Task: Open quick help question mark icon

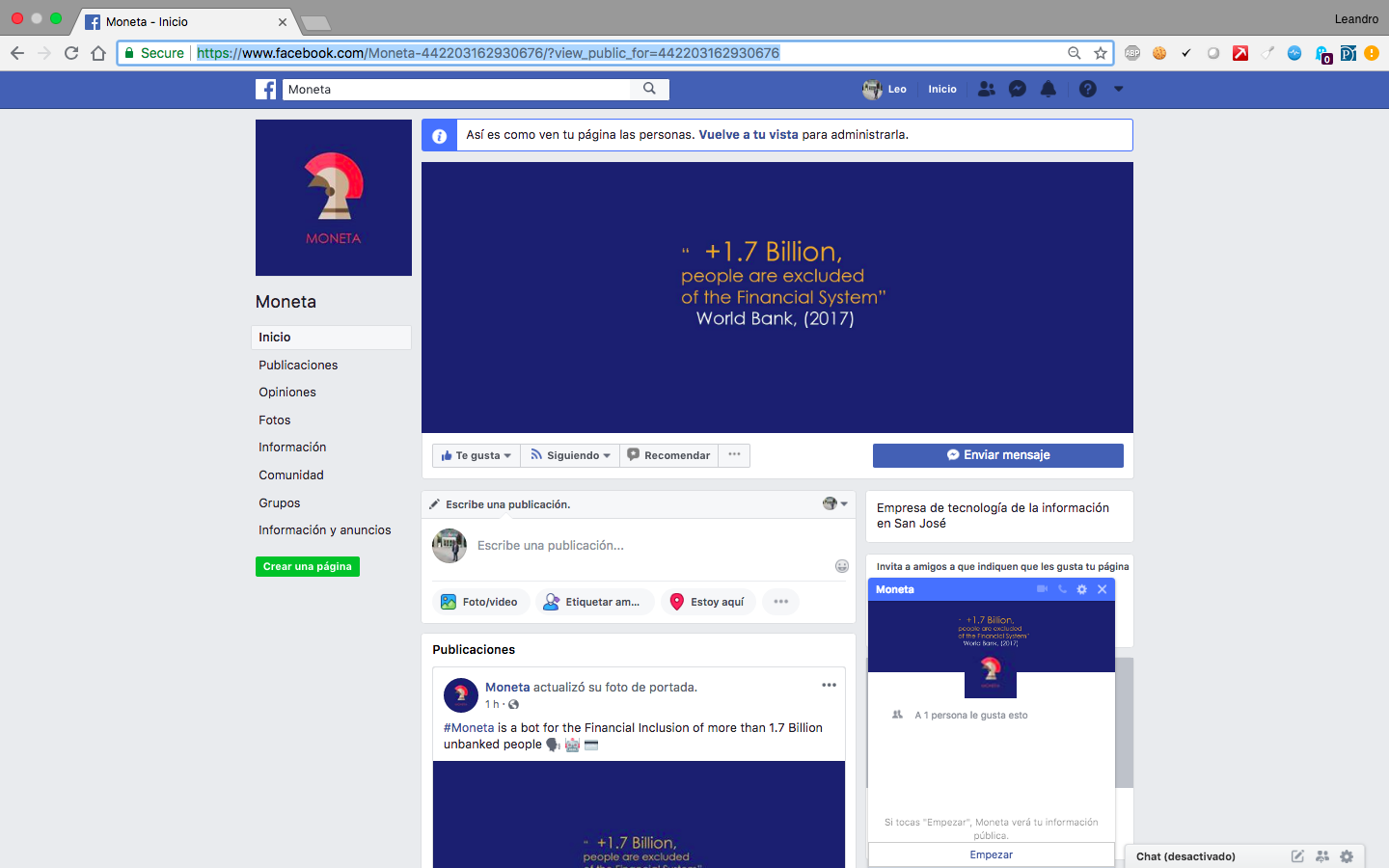Action: click(x=1088, y=89)
